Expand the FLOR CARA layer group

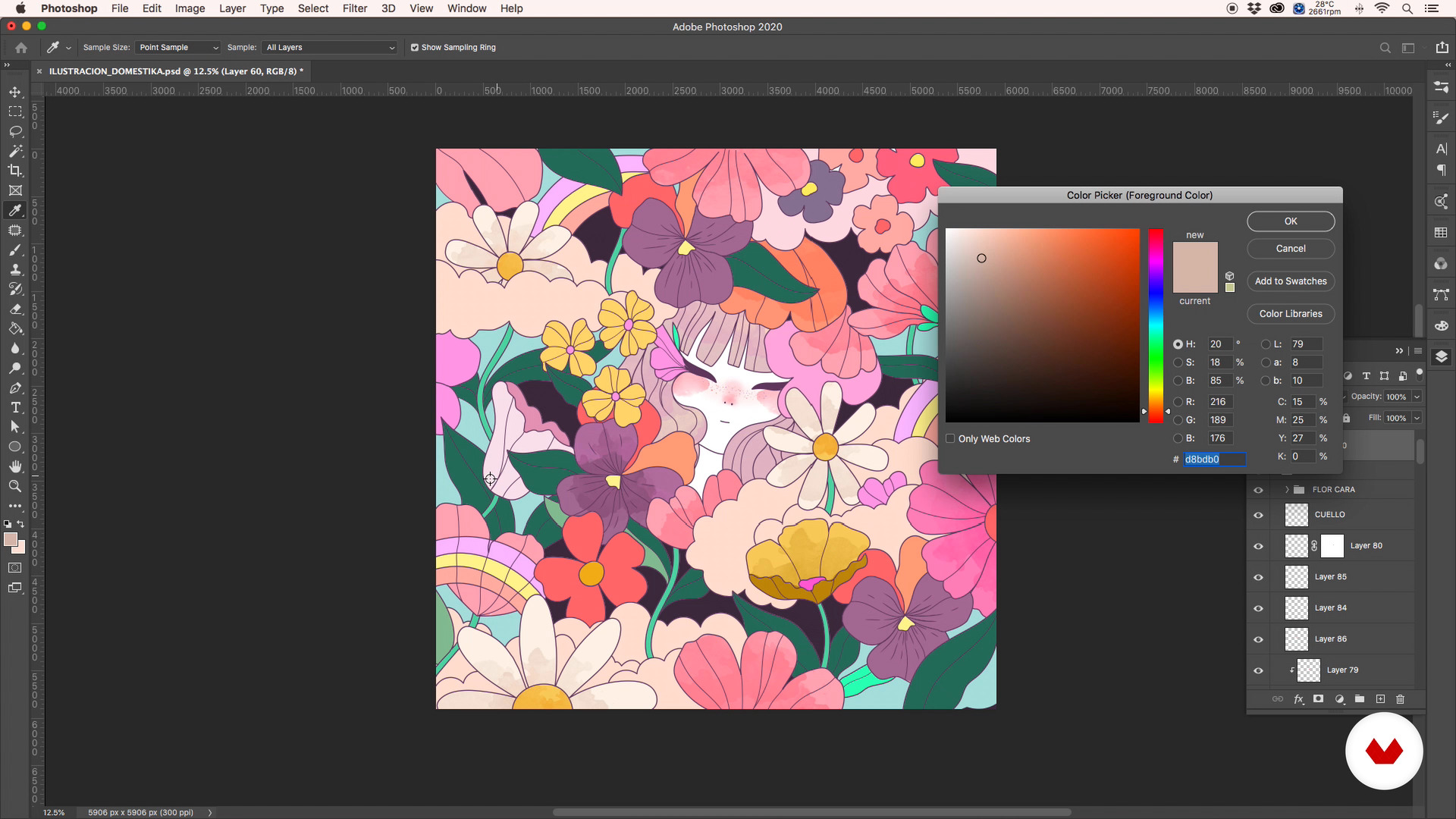pyautogui.click(x=1287, y=489)
